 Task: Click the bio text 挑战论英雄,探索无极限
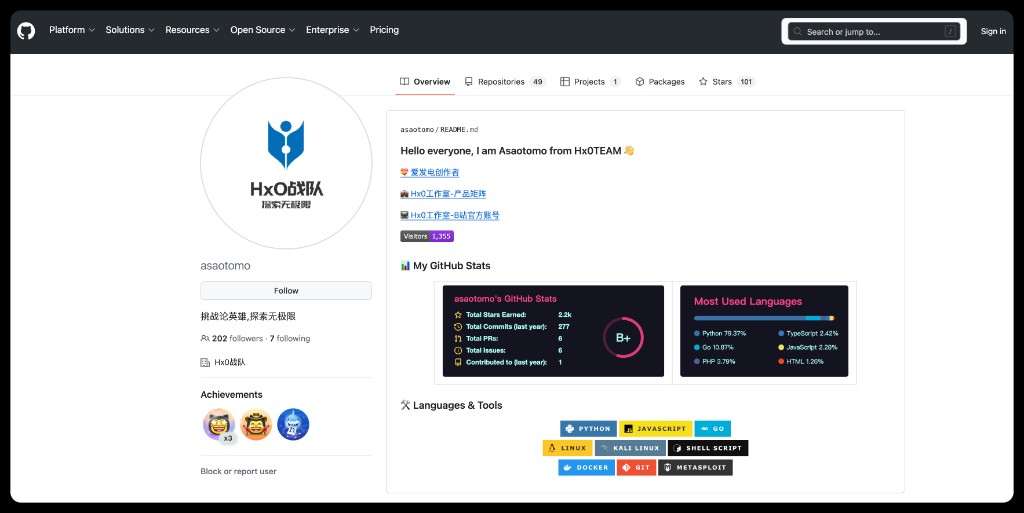click(248, 316)
